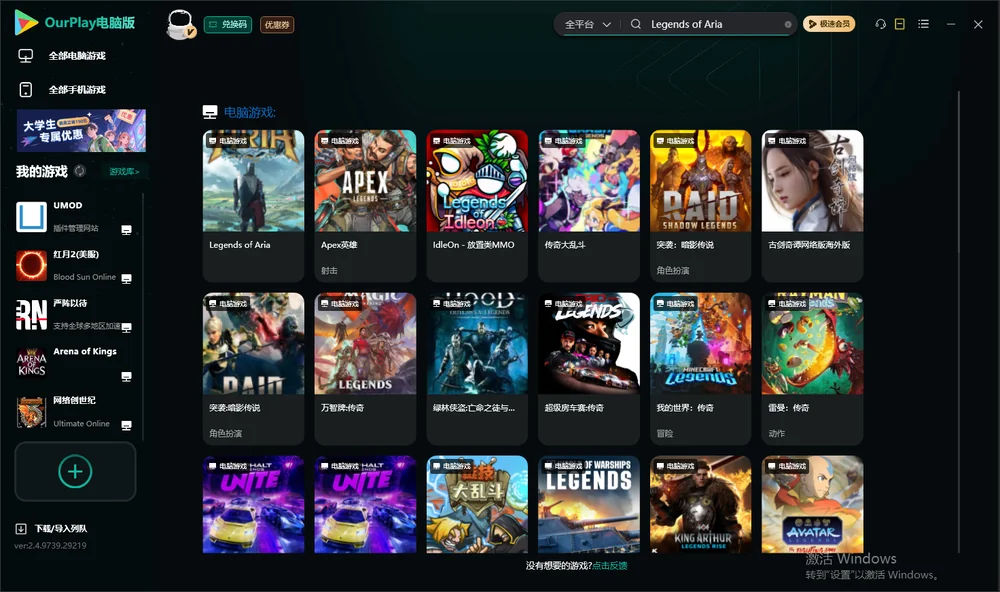Screen dimensions: 1000x592
Task: Refresh the 我的游戏 list
Action: [80, 171]
